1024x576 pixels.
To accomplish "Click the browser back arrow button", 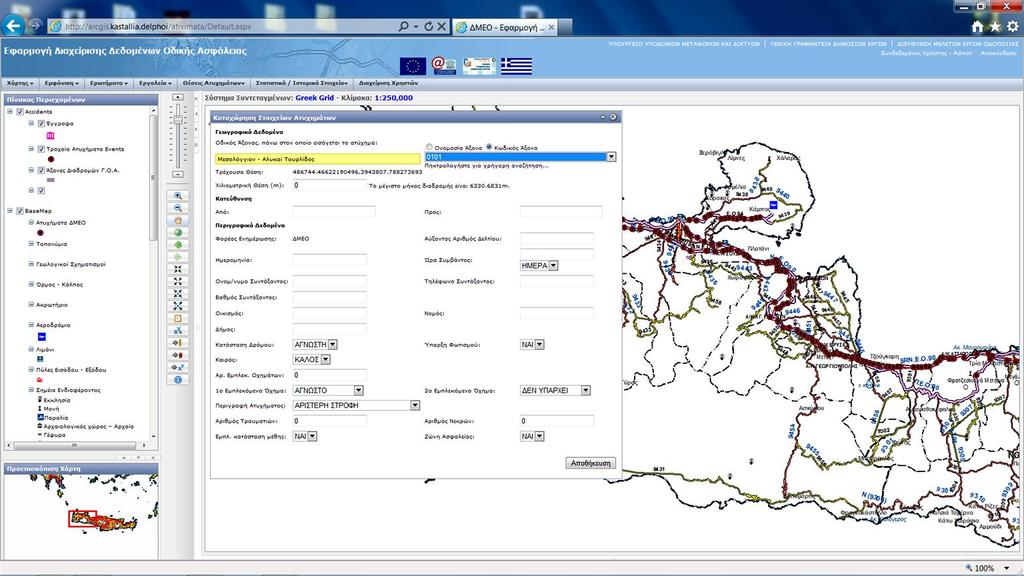I will 12,25.
